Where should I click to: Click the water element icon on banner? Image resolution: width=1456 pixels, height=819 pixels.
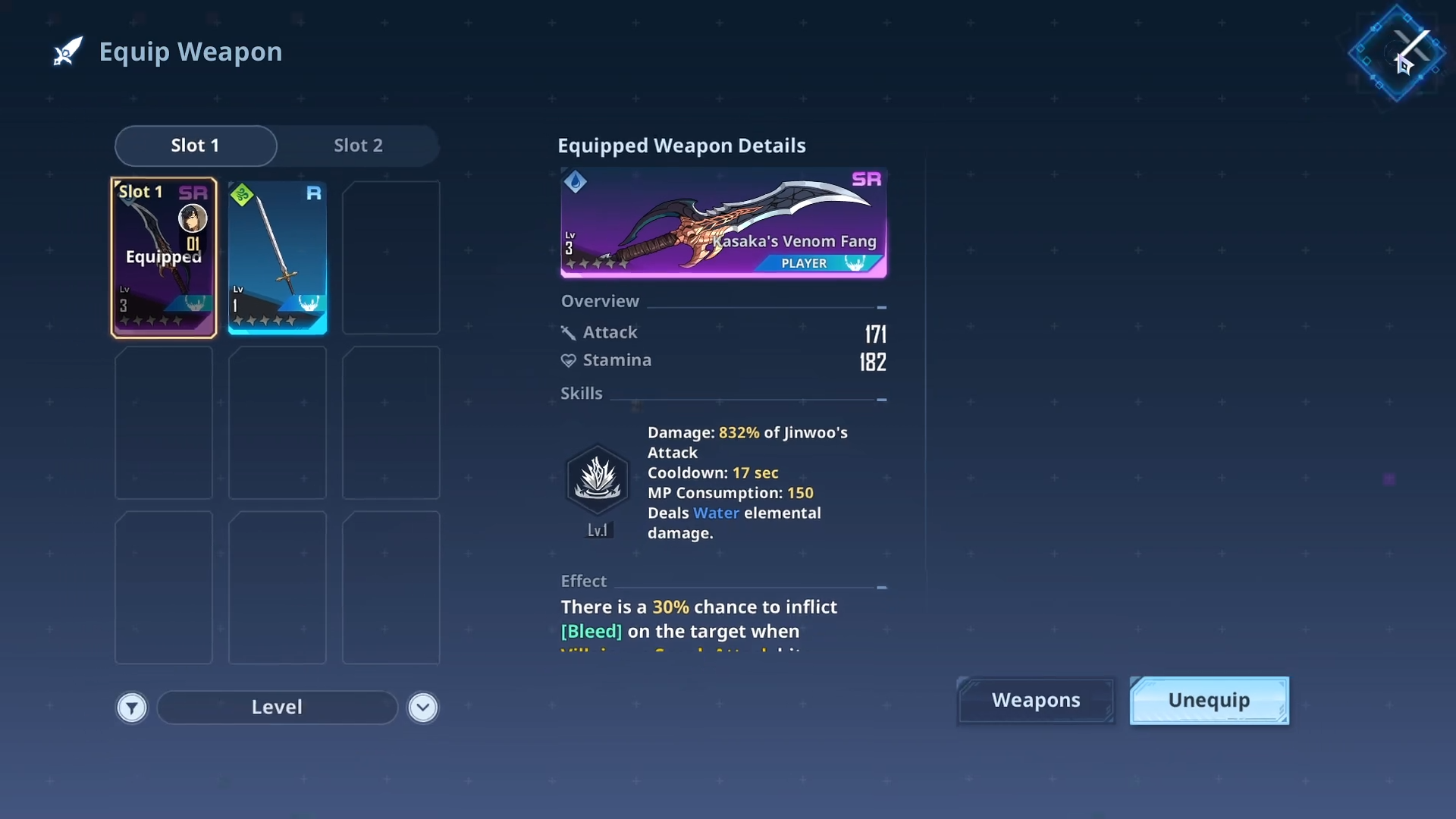[x=576, y=182]
